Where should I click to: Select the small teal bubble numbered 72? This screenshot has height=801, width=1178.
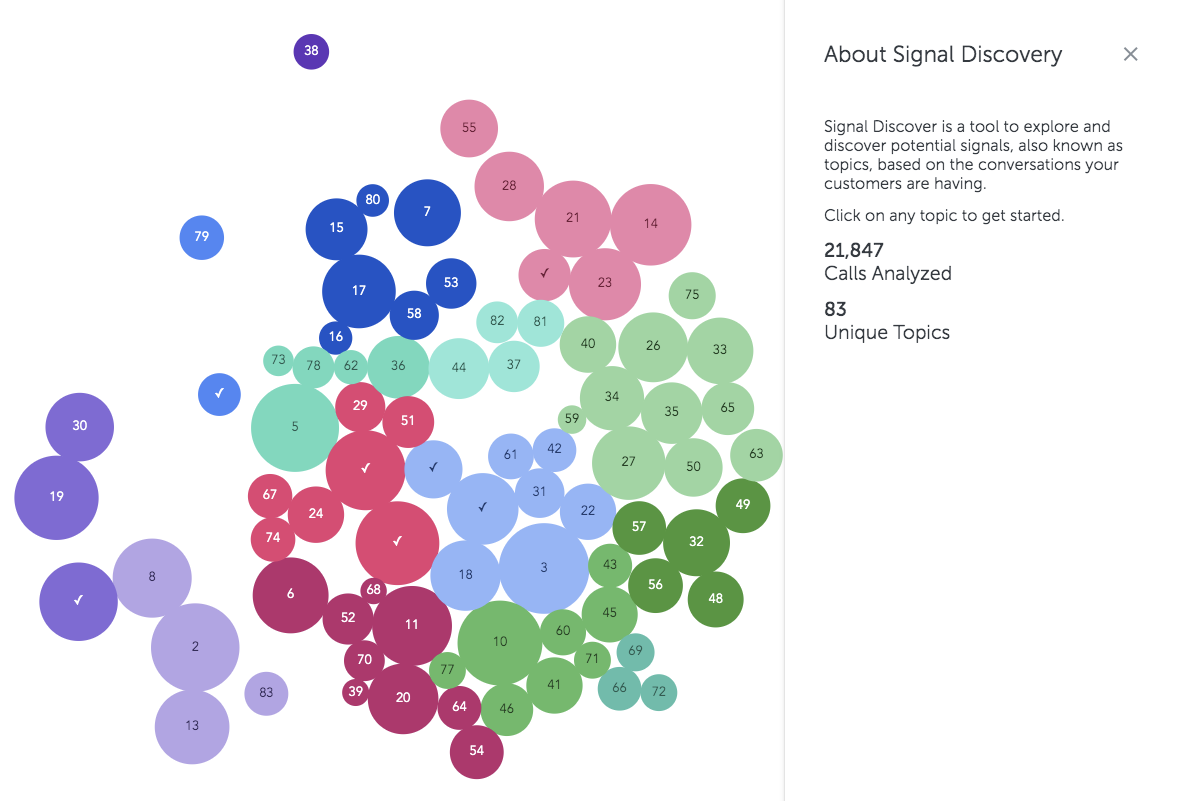click(659, 692)
